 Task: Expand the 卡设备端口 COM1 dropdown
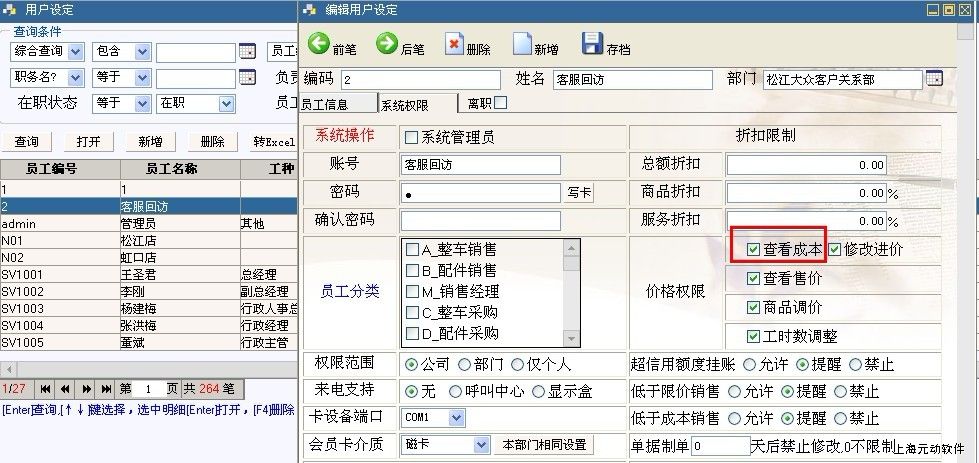[457, 417]
